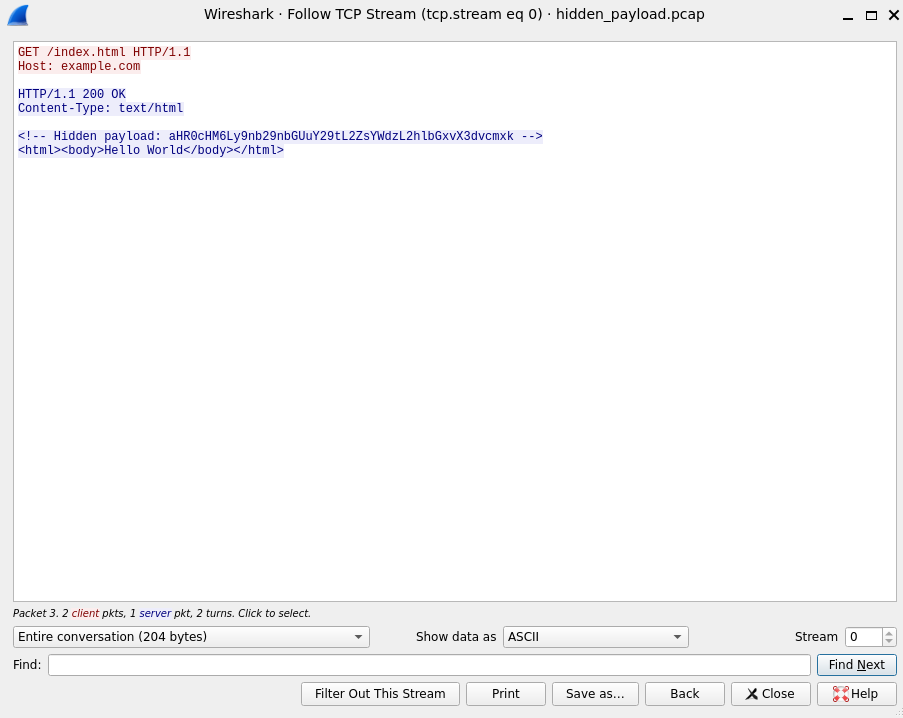The image size is (903, 718).
Task: Click the Stream stepper up arrow
Action: click(x=889, y=632)
